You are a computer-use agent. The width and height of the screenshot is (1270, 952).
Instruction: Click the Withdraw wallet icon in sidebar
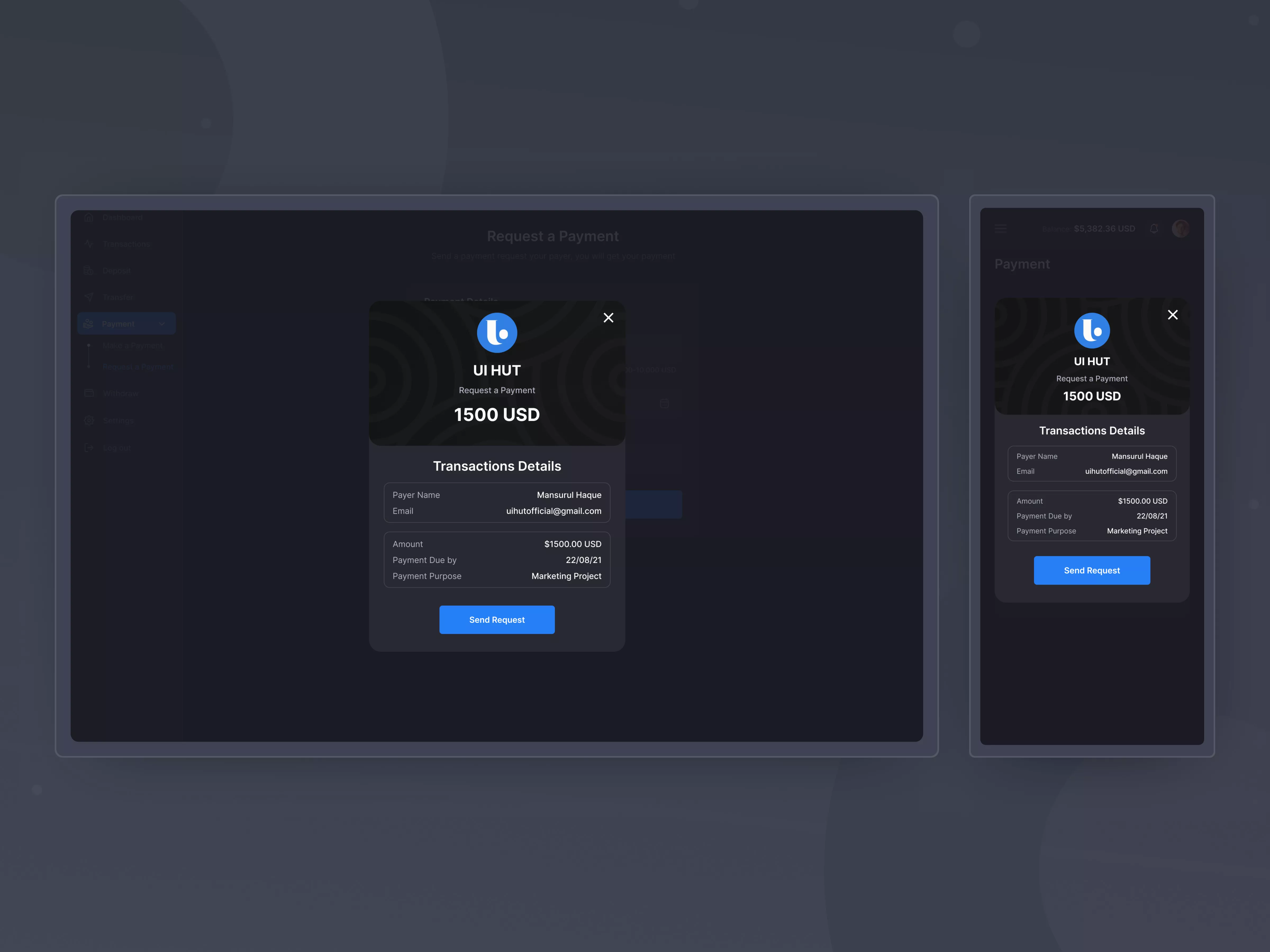(x=88, y=393)
